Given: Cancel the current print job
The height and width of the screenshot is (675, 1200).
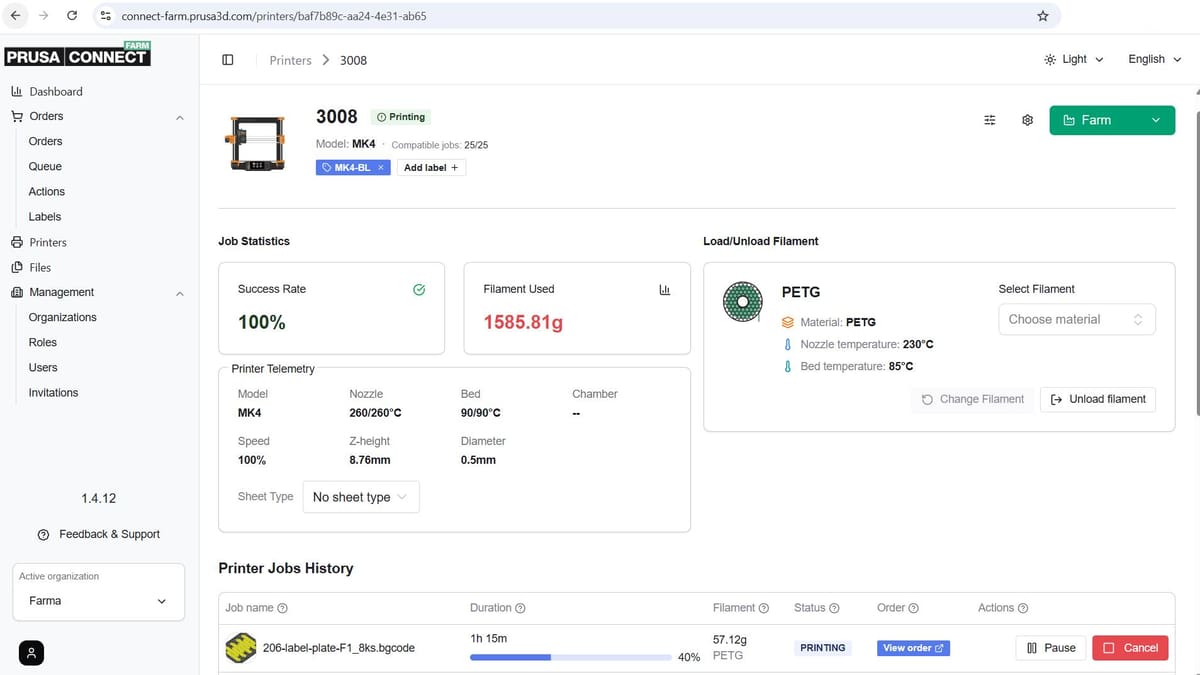Looking at the screenshot, I should pos(1130,648).
